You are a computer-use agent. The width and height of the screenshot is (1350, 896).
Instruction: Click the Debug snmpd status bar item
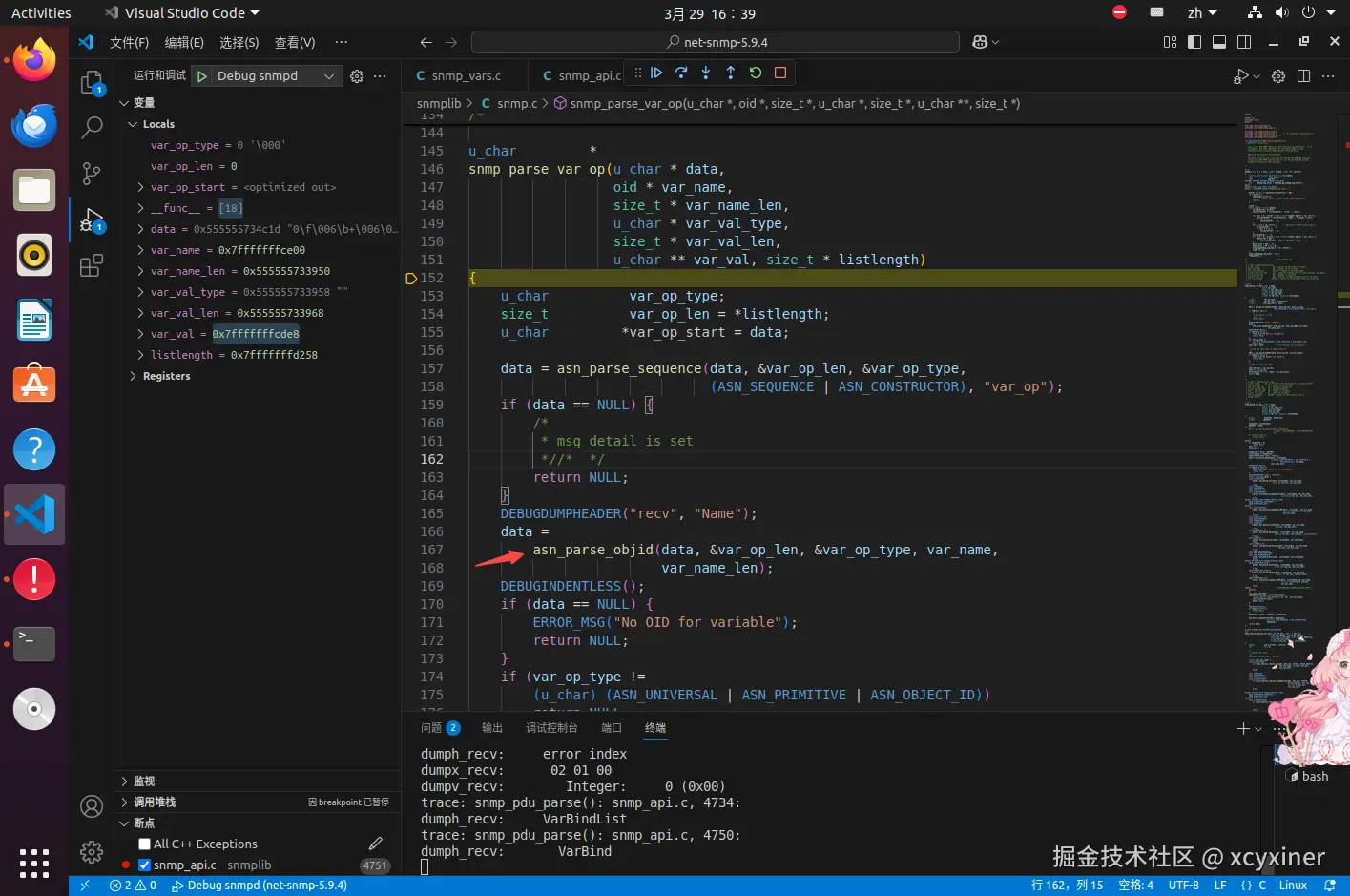point(260,886)
